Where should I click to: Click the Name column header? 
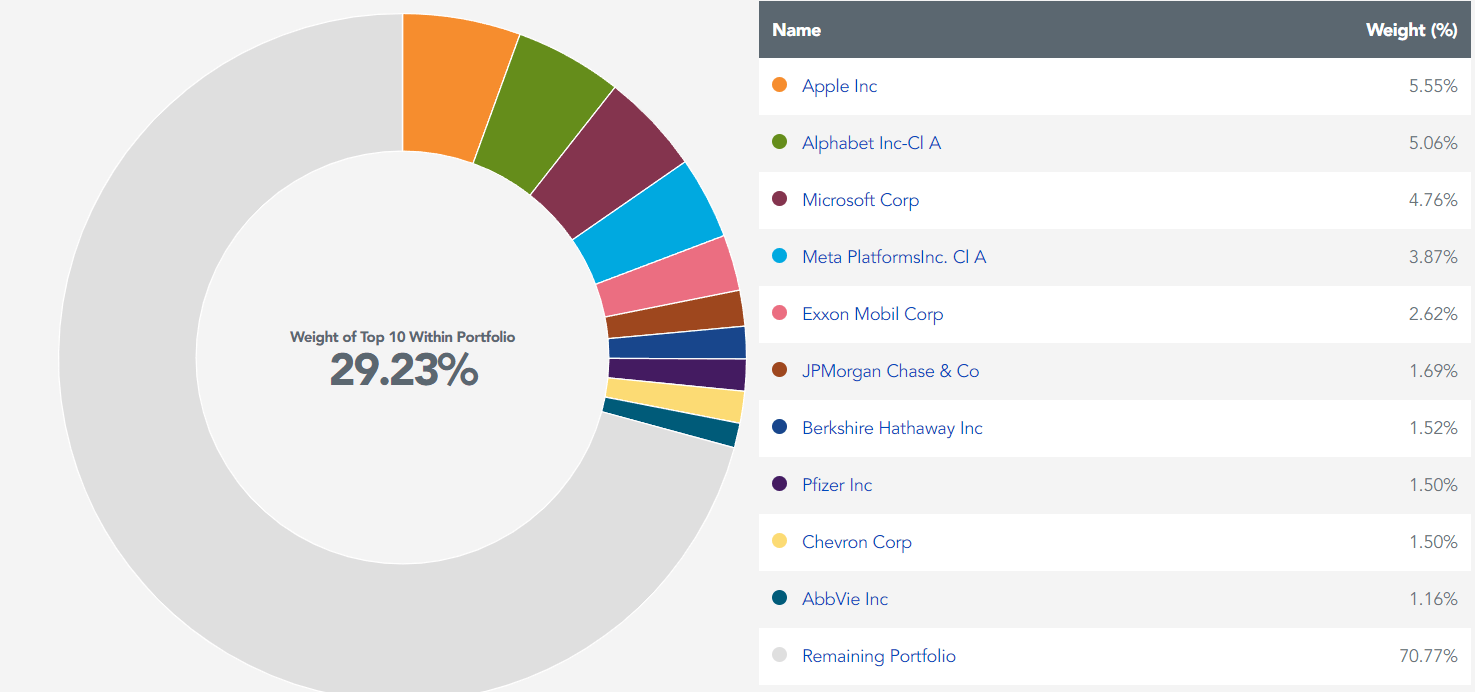[796, 30]
